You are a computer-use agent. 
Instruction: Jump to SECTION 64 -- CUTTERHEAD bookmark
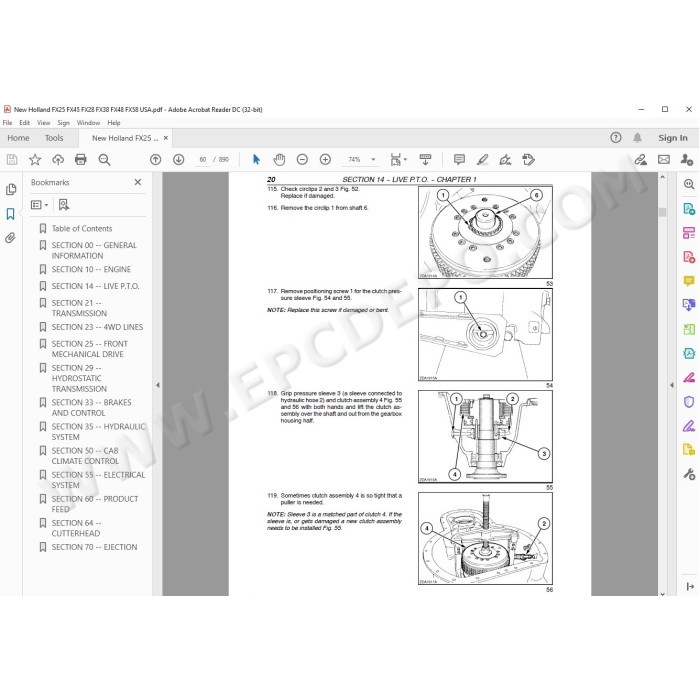[76, 528]
